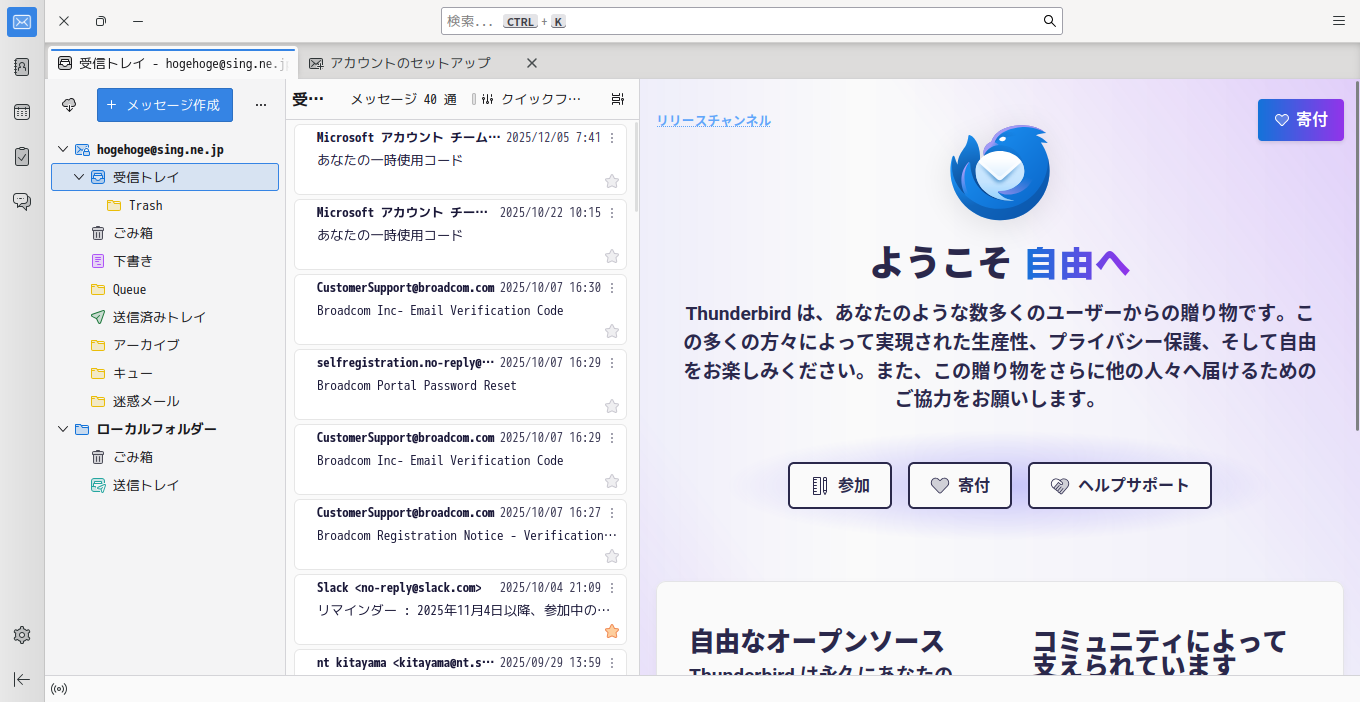The height and width of the screenshot is (702, 1360).
Task: Click the global 検索 search field
Action: pos(751,21)
